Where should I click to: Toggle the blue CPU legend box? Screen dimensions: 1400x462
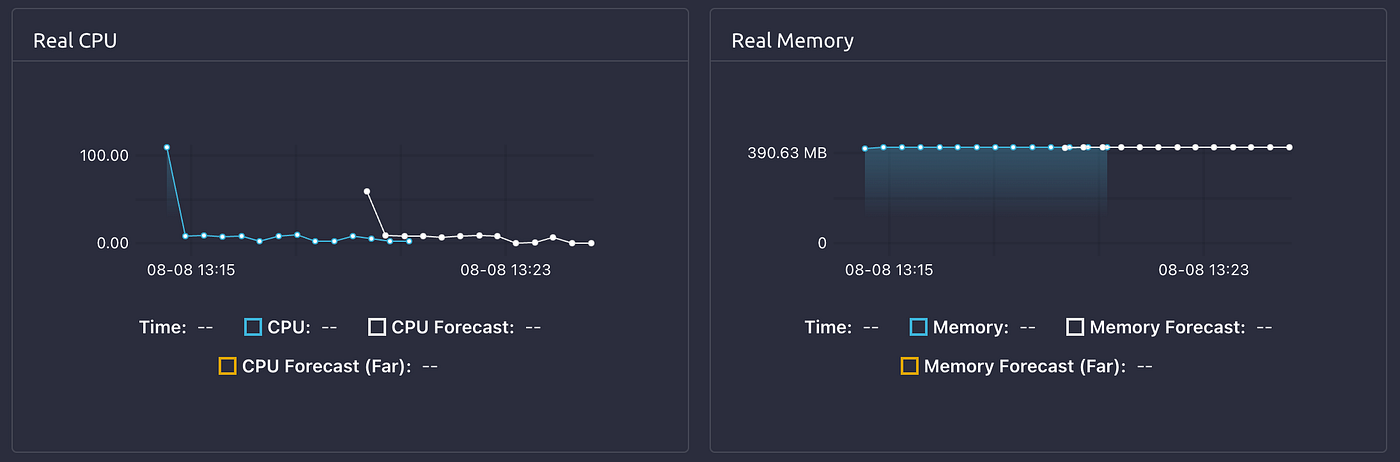tap(253, 327)
